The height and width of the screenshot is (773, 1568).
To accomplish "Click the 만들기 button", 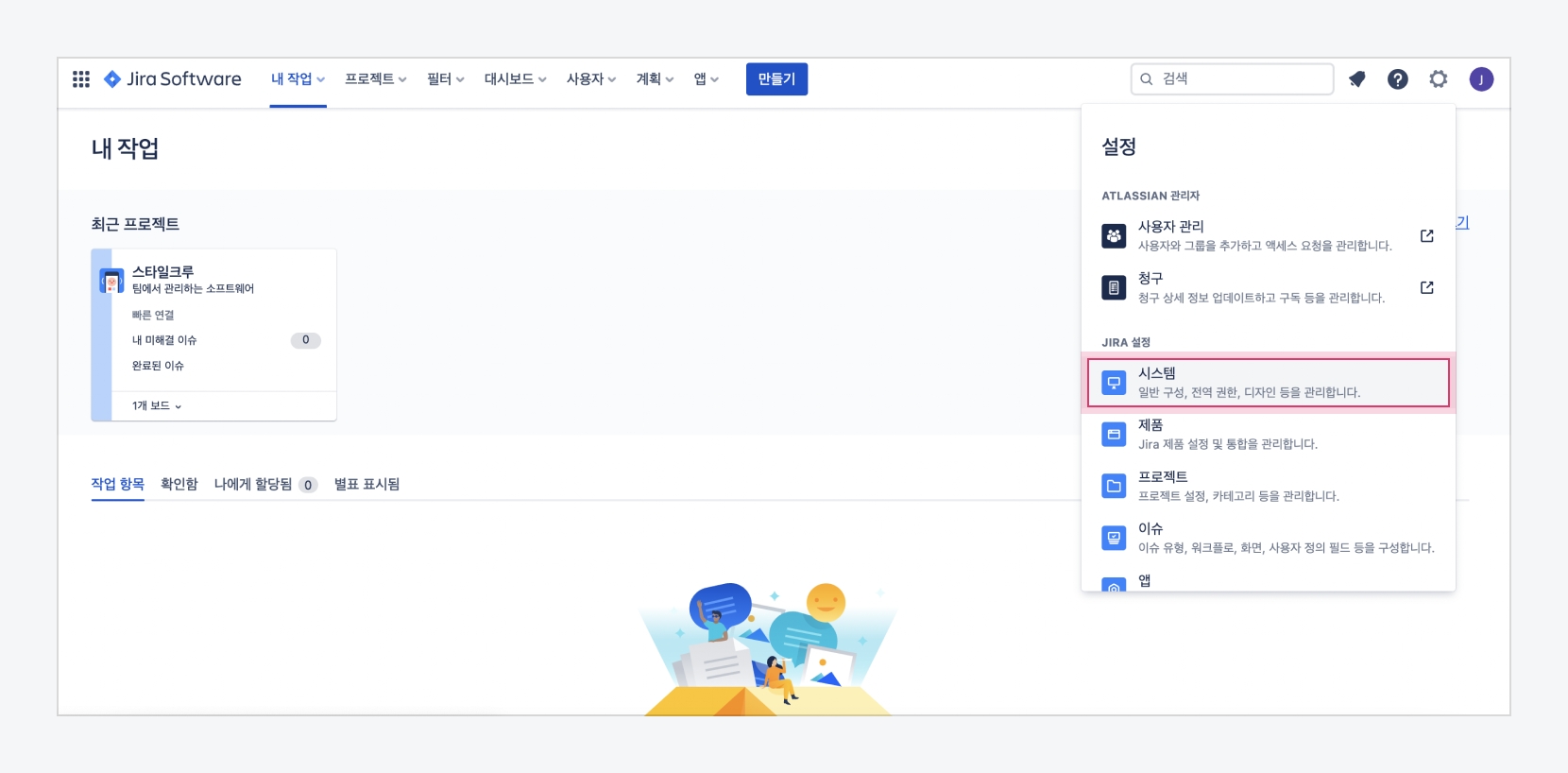I will [x=776, y=79].
